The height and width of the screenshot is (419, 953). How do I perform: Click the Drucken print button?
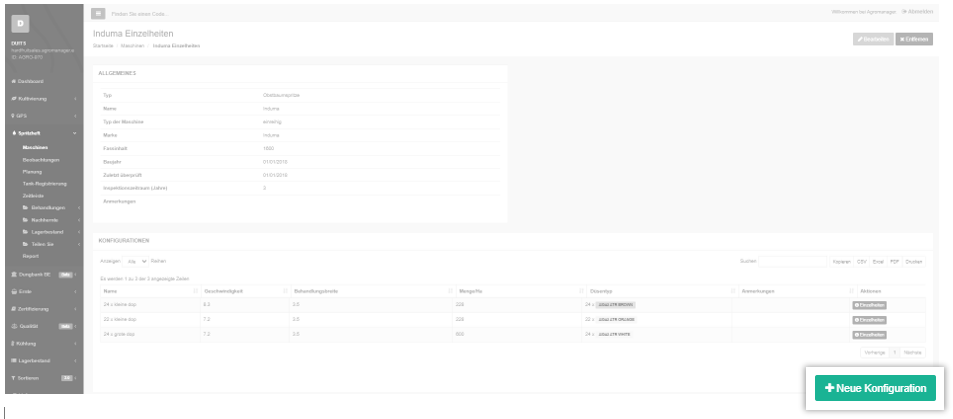913,261
